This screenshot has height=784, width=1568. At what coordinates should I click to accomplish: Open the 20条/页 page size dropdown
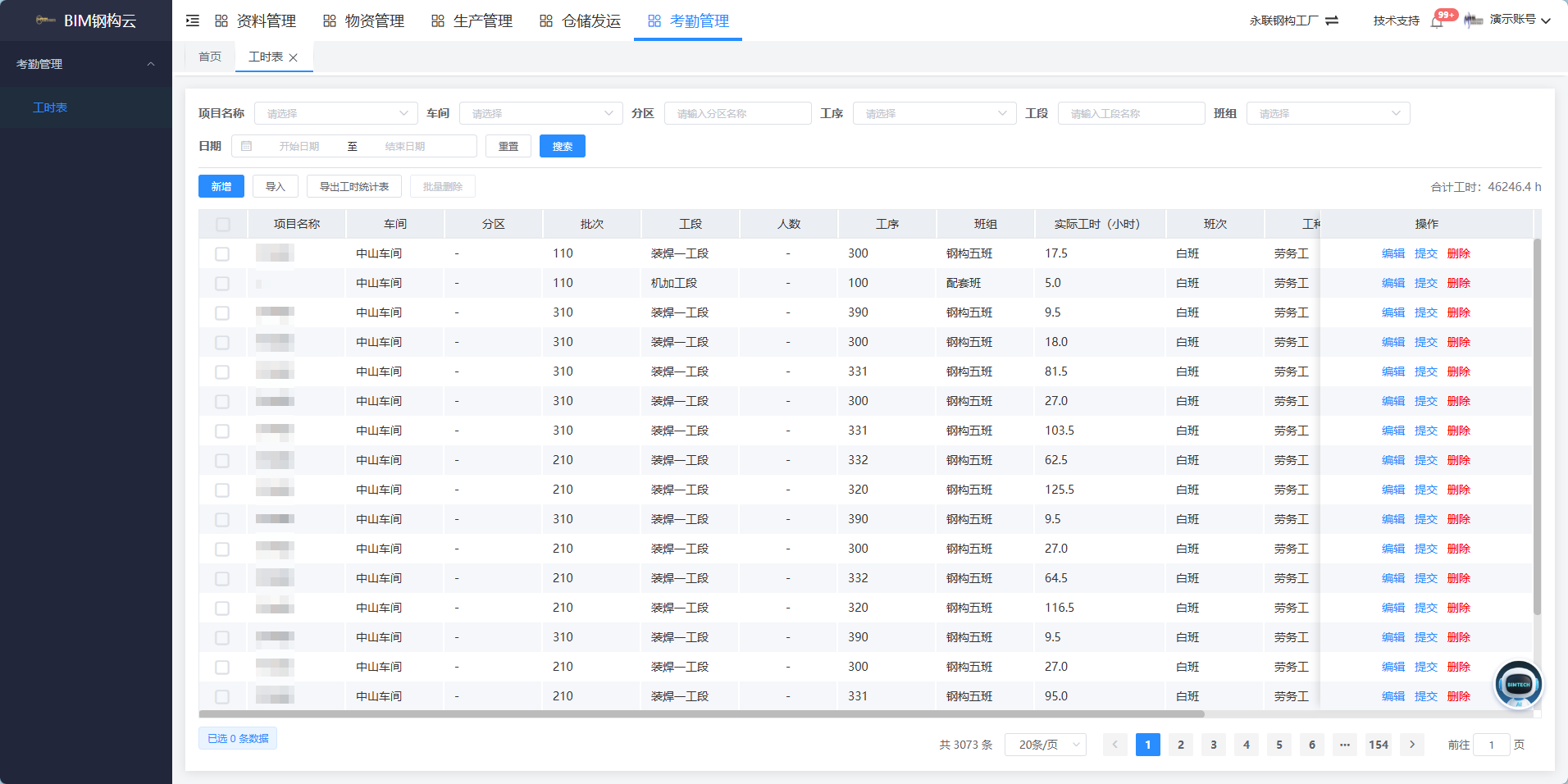pos(1046,745)
